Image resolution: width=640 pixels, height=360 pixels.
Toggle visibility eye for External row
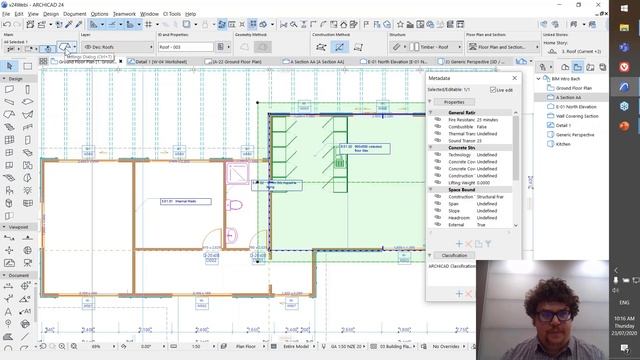point(438,224)
